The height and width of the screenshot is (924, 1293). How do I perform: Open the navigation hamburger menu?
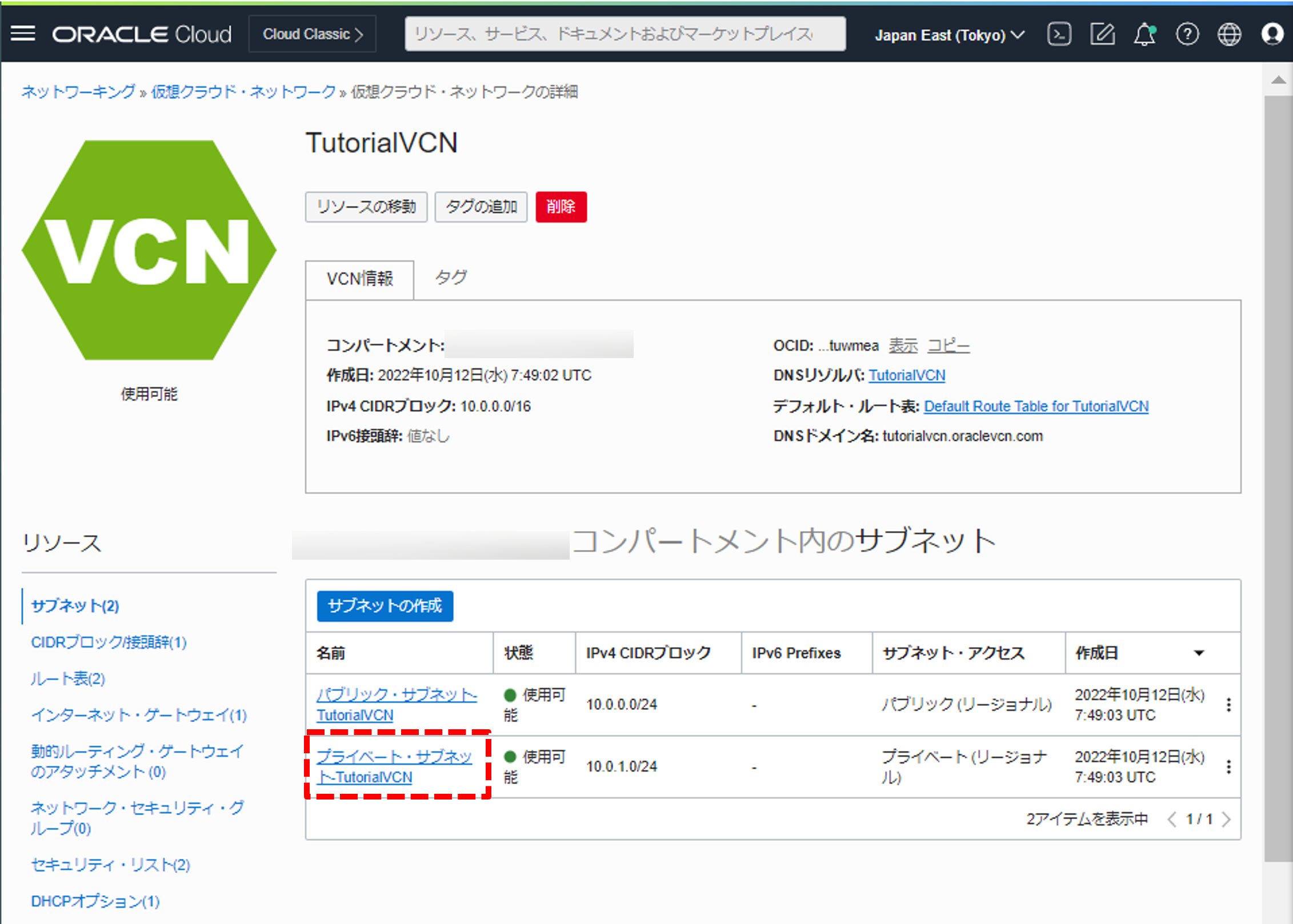tap(23, 34)
